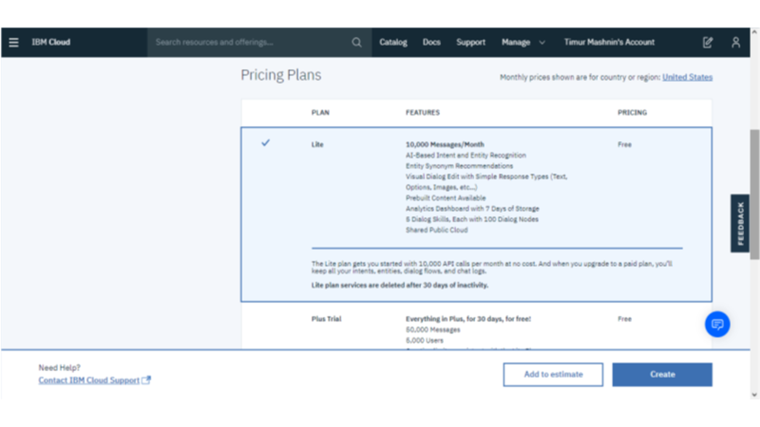Click the IBM Cloud logo
Viewport: 760px width, 427px height.
[51, 43]
